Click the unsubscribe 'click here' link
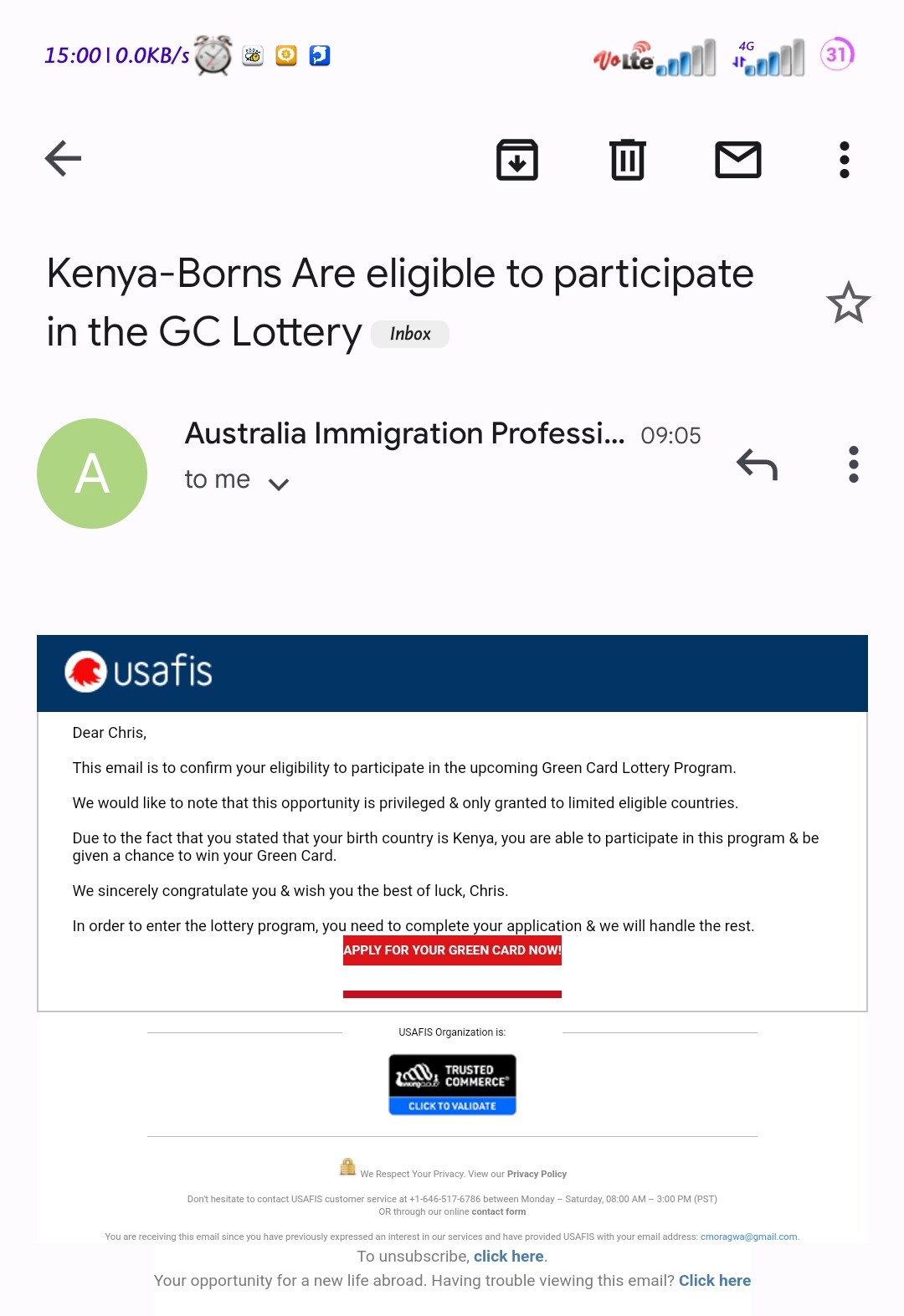 pos(508,1256)
